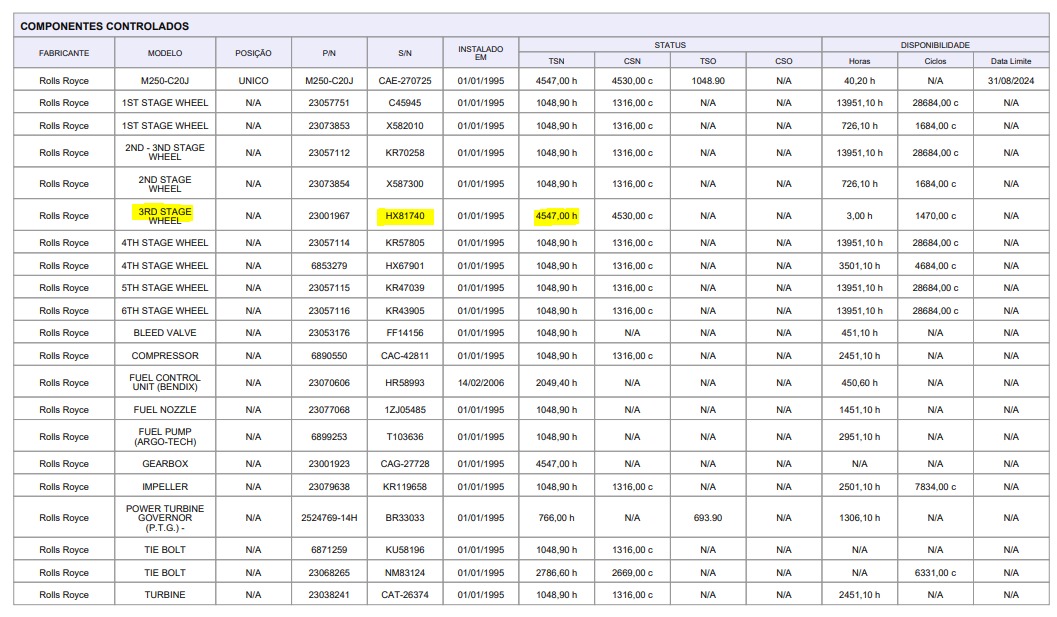Click the COMPONENTES CONTROLADOS title
The height and width of the screenshot is (617, 1057).
coord(104,26)
